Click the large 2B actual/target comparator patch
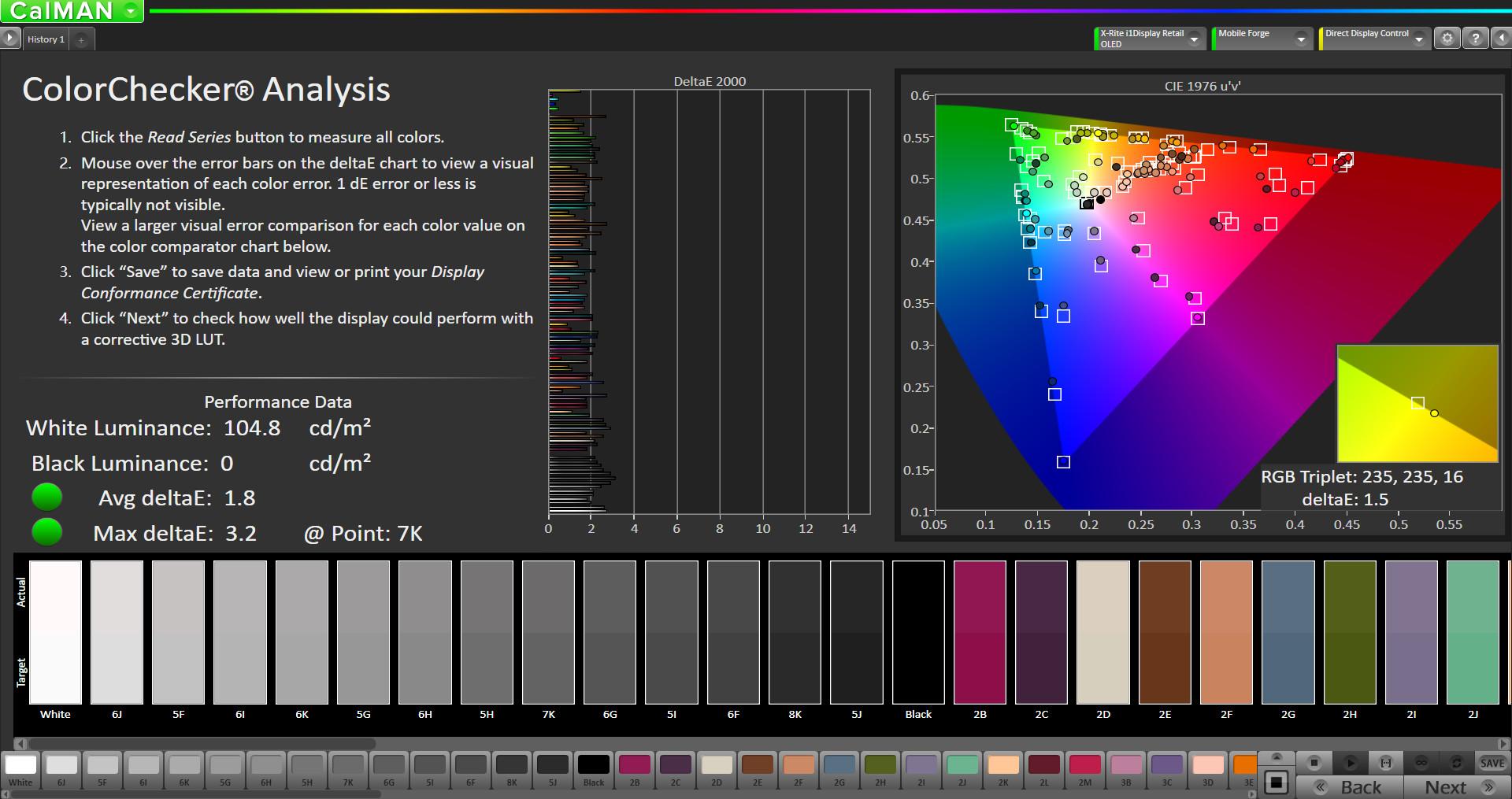 (x=980, y=632)
